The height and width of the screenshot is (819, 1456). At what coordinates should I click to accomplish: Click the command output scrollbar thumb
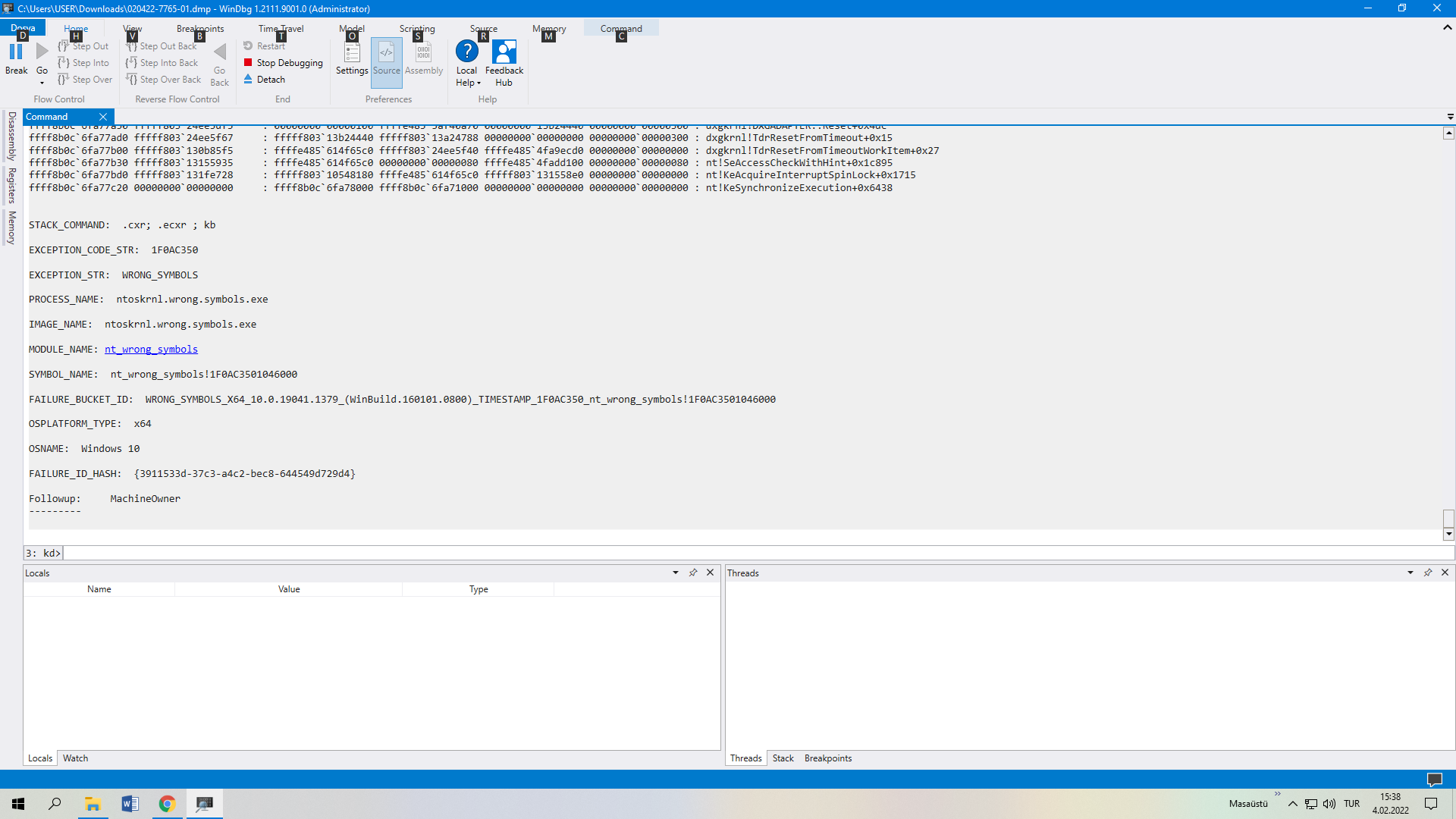[x=1448, y=519]
